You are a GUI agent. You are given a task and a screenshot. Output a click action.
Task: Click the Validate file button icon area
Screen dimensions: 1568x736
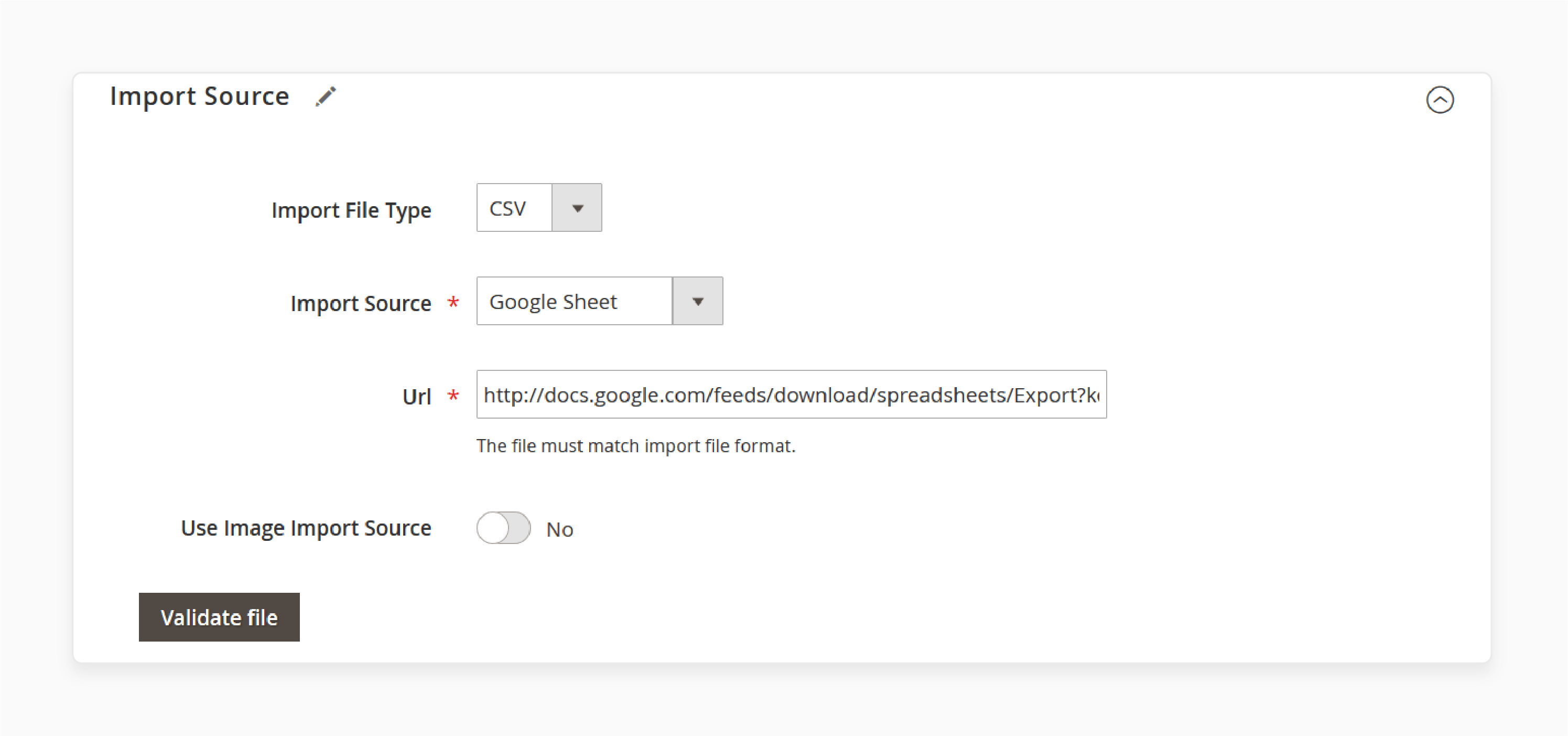pos(220,617)
